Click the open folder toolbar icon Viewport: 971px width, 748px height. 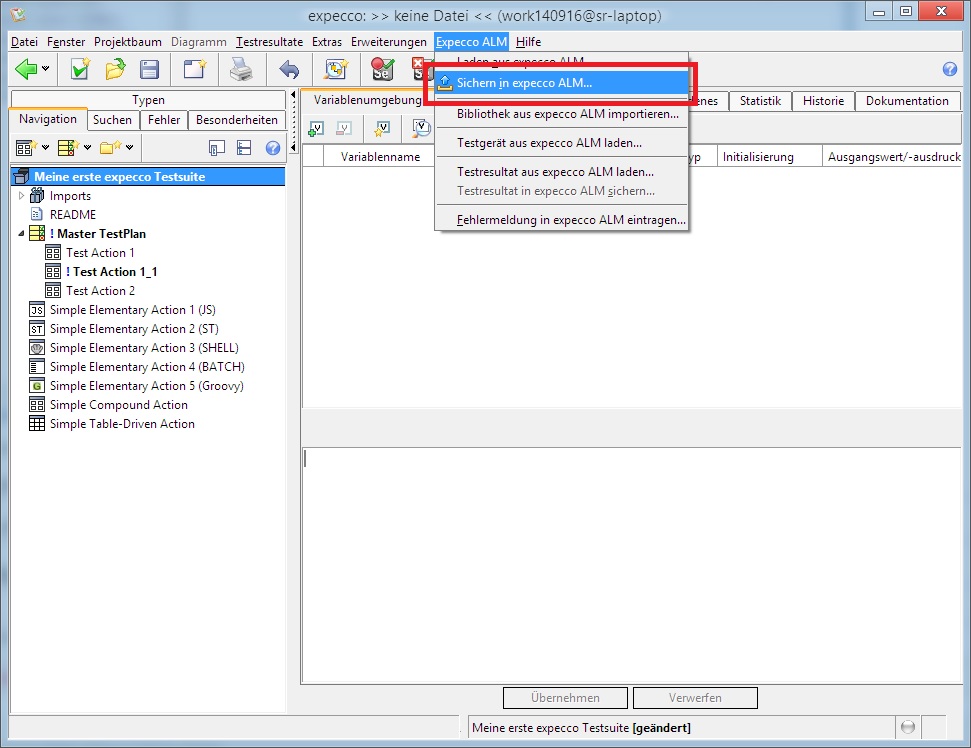pyautogui.click(x=115, y=69)
